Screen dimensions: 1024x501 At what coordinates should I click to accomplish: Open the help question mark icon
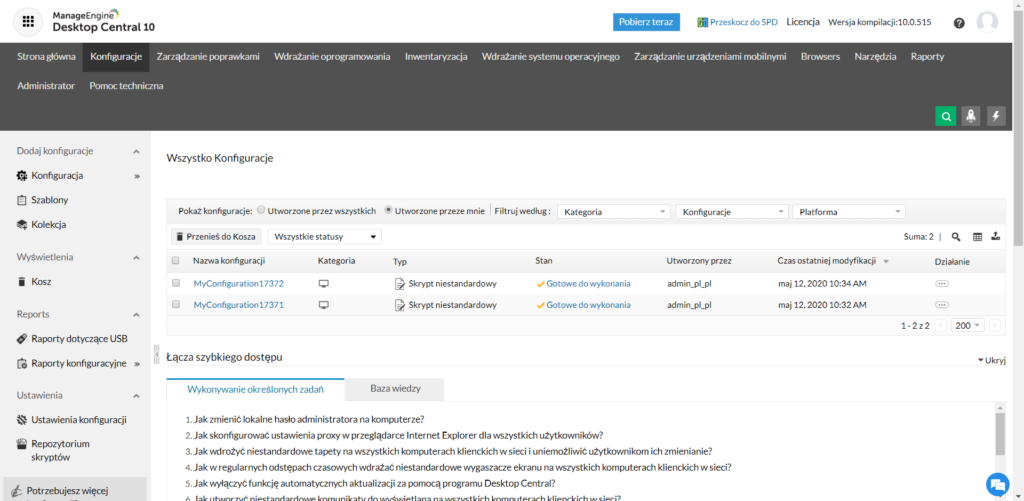point(959,23)
